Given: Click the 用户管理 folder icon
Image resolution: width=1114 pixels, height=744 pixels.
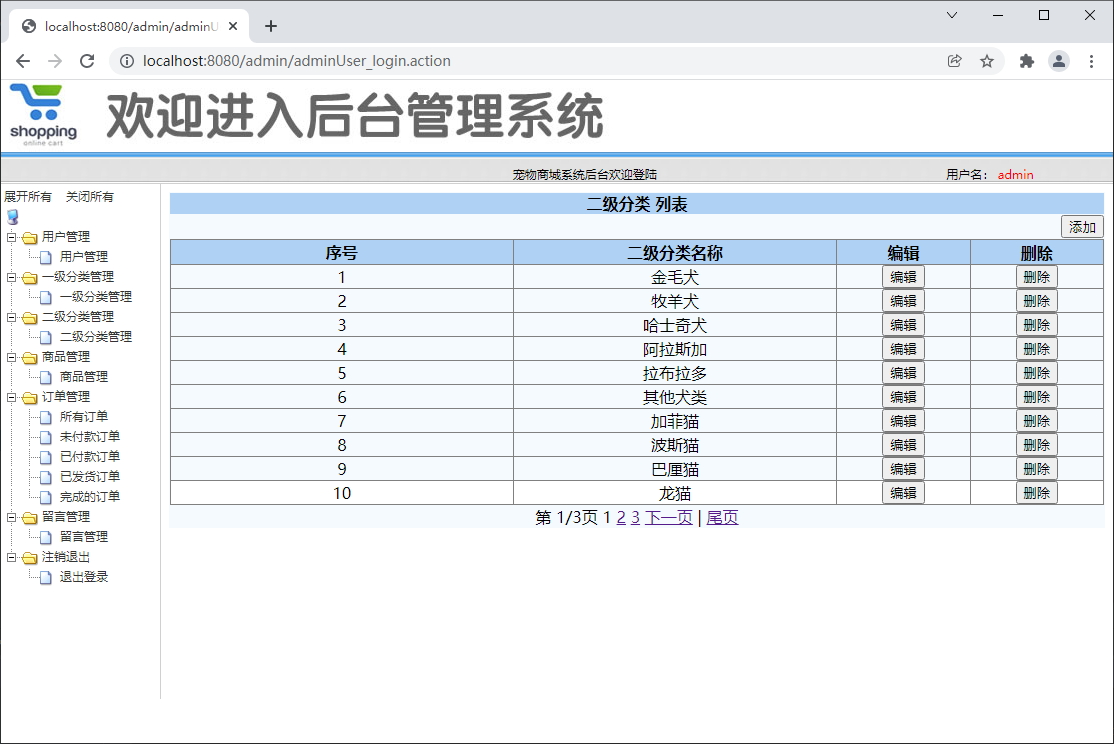Looking at the screenshot, I should 29,237.
